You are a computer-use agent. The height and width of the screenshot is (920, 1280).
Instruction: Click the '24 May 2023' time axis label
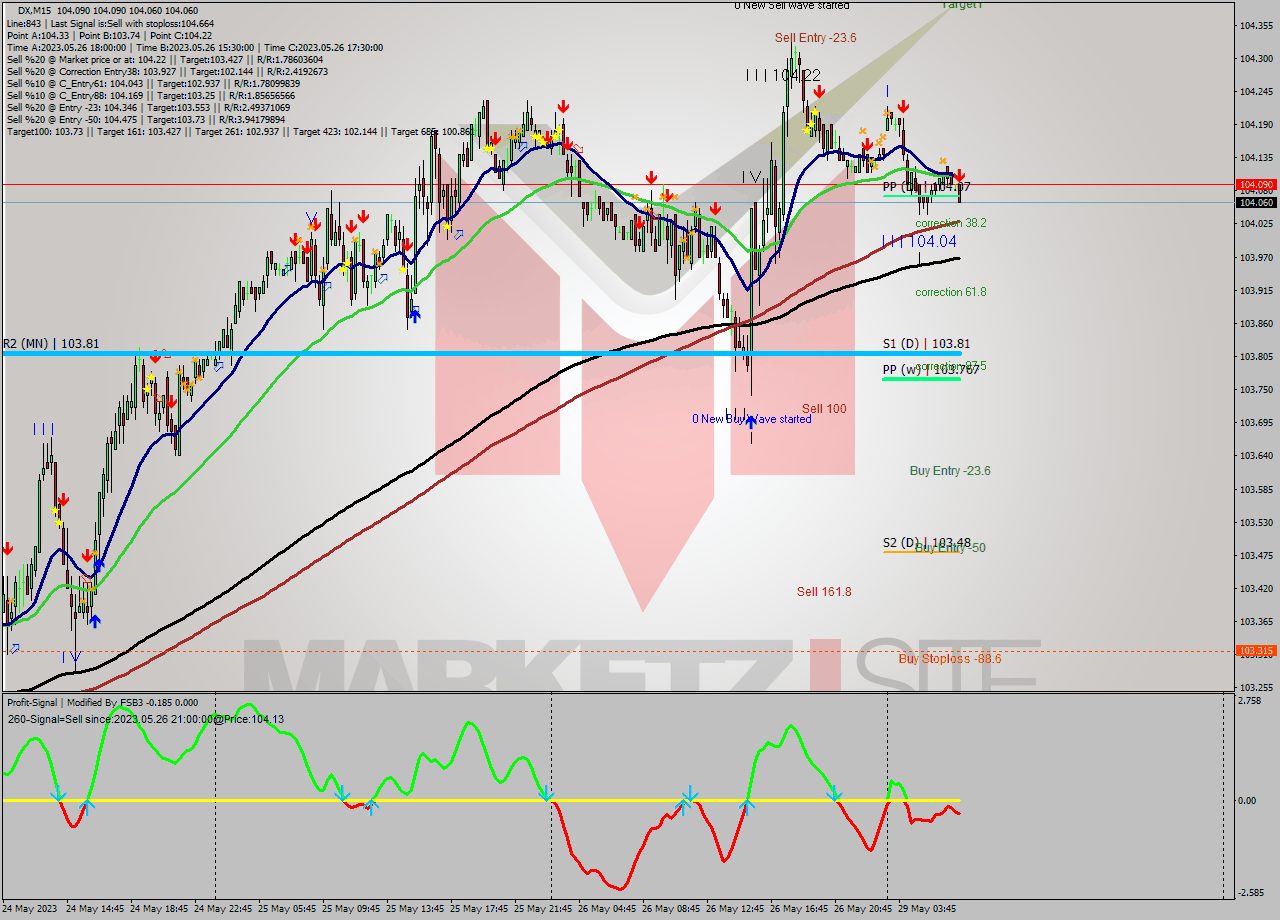(x=31, y=909)
